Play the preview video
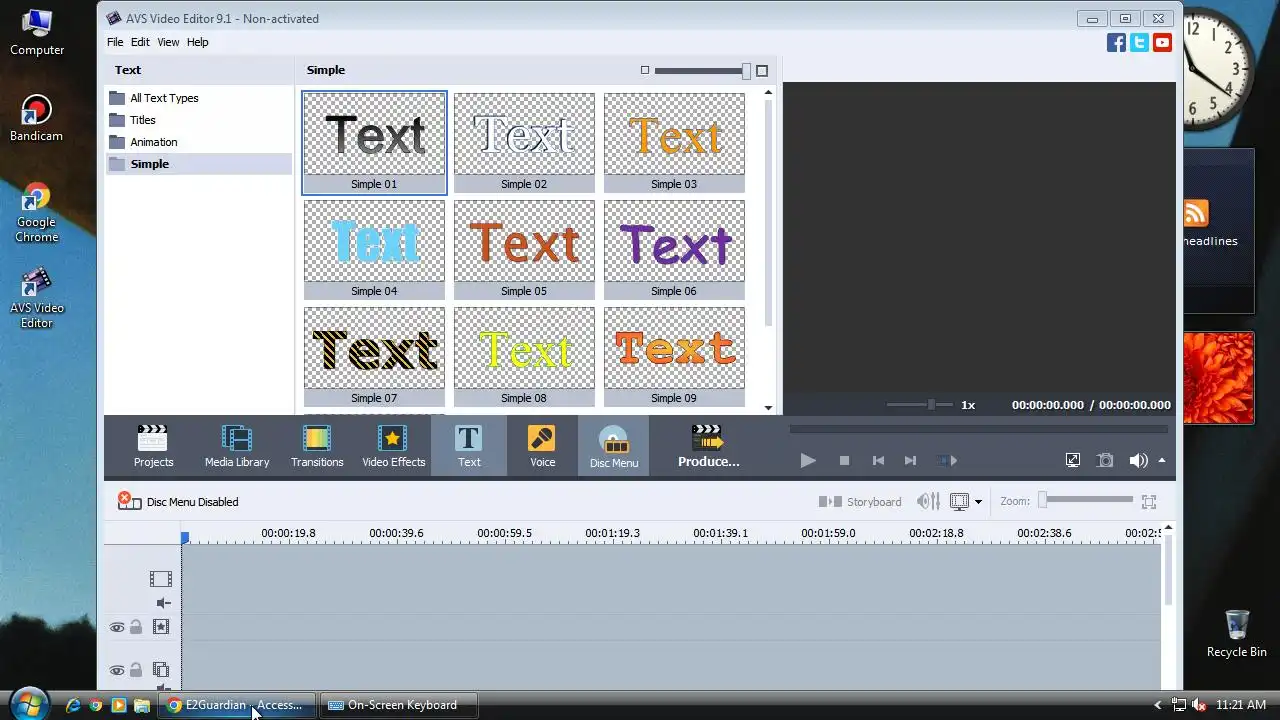Screen dimensions: 1280x720 (x=808, y=460)
